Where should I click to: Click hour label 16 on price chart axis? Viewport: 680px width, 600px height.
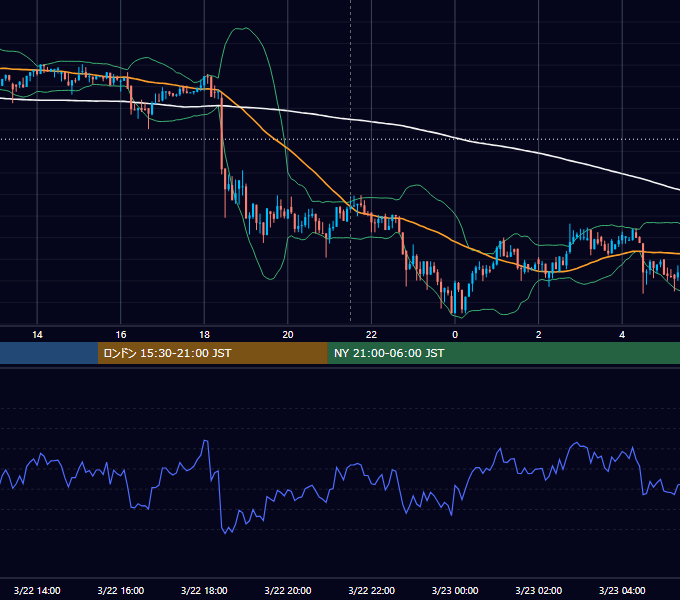[x=121, y=335]
